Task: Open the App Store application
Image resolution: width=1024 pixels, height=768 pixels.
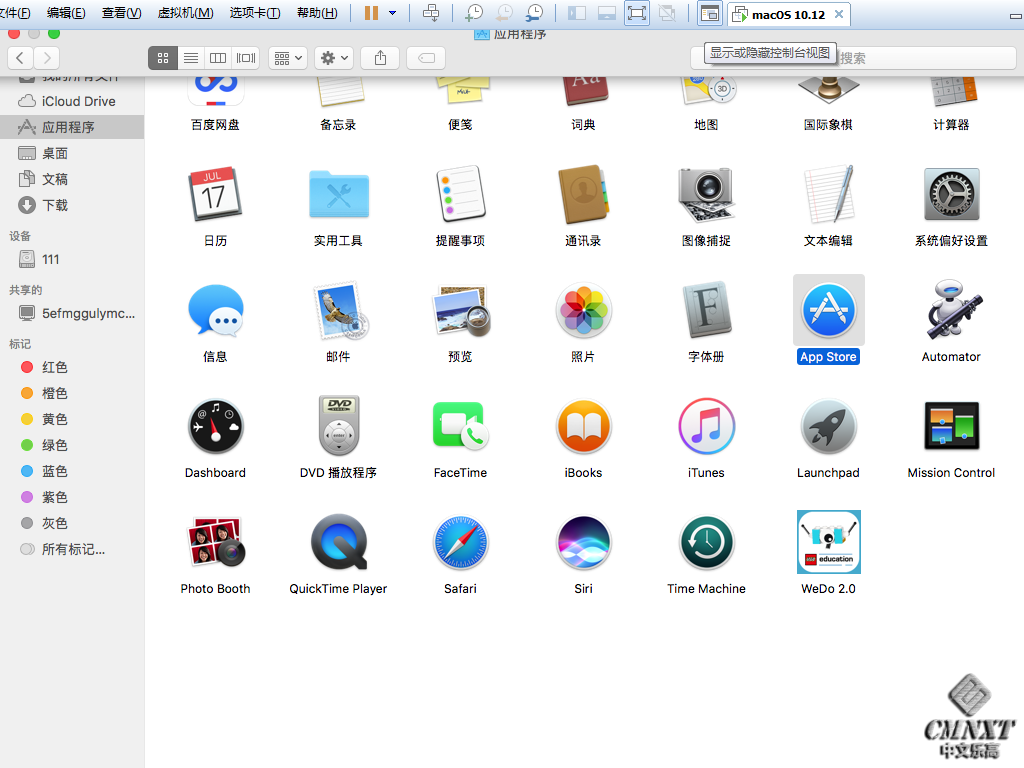Action: coord(828,312)
